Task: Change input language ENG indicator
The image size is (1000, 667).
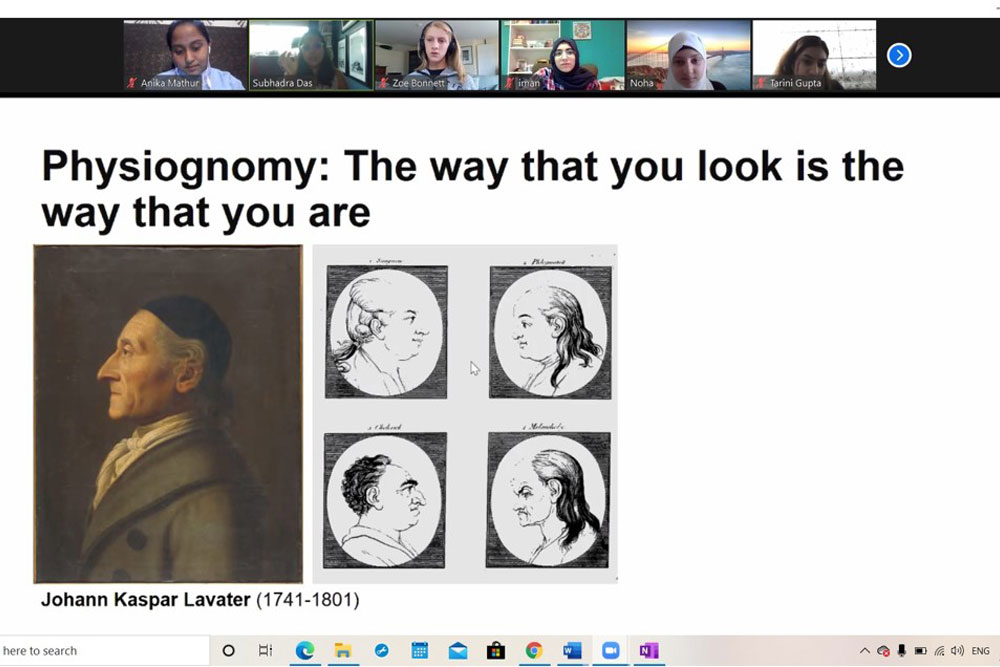Action: [981, 651]
